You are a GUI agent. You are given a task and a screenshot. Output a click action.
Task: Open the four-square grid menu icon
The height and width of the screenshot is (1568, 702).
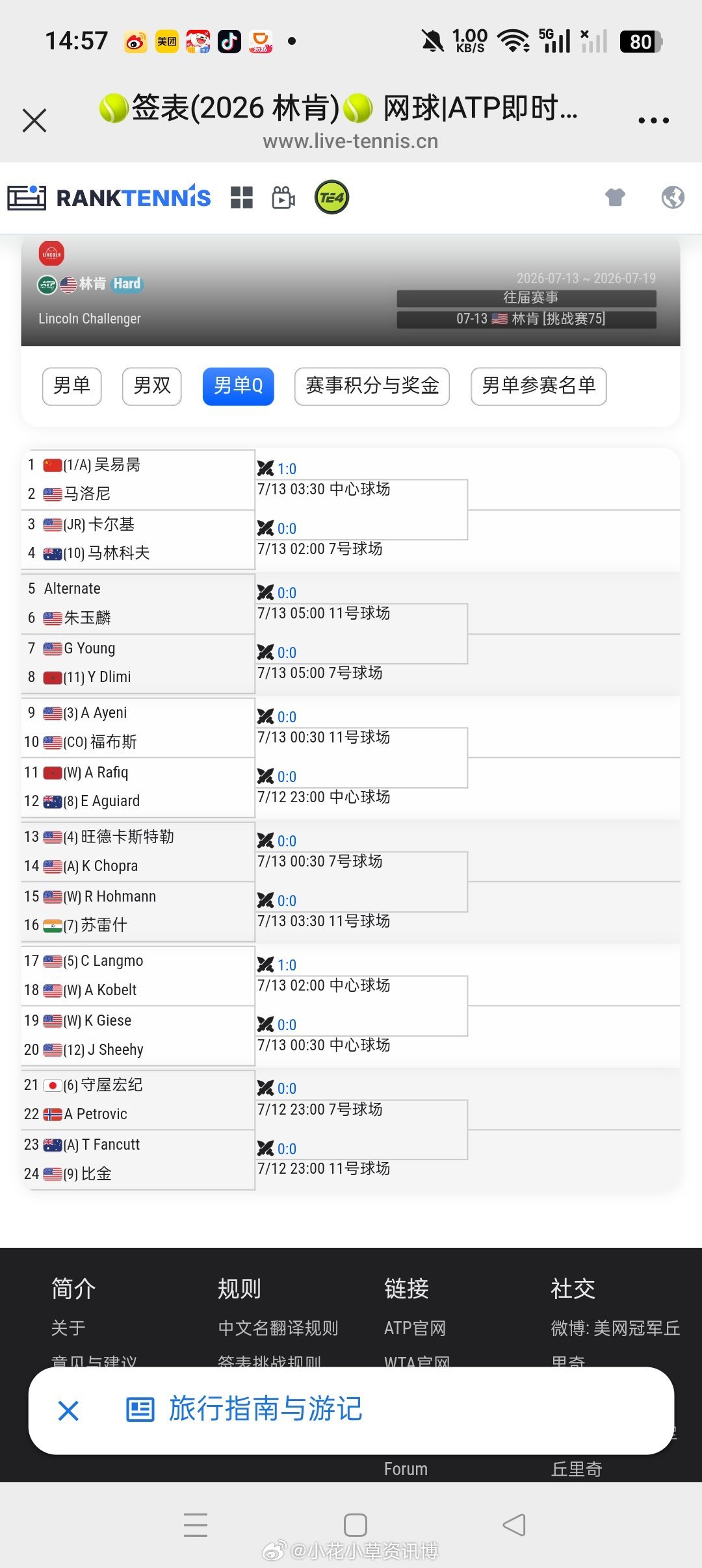point(241,197)
